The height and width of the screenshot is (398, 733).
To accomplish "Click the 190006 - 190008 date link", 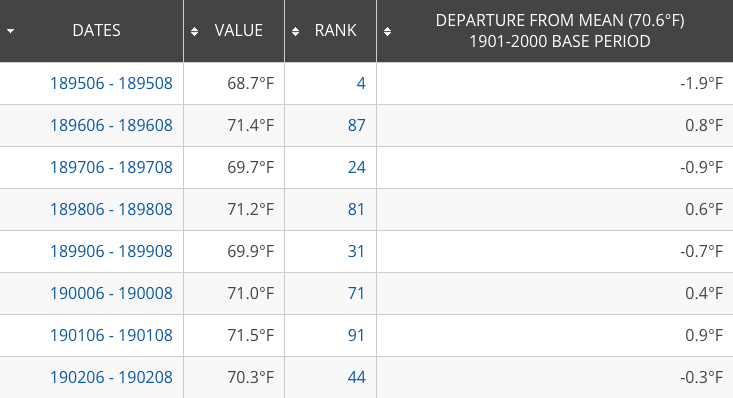I will 111,293.
